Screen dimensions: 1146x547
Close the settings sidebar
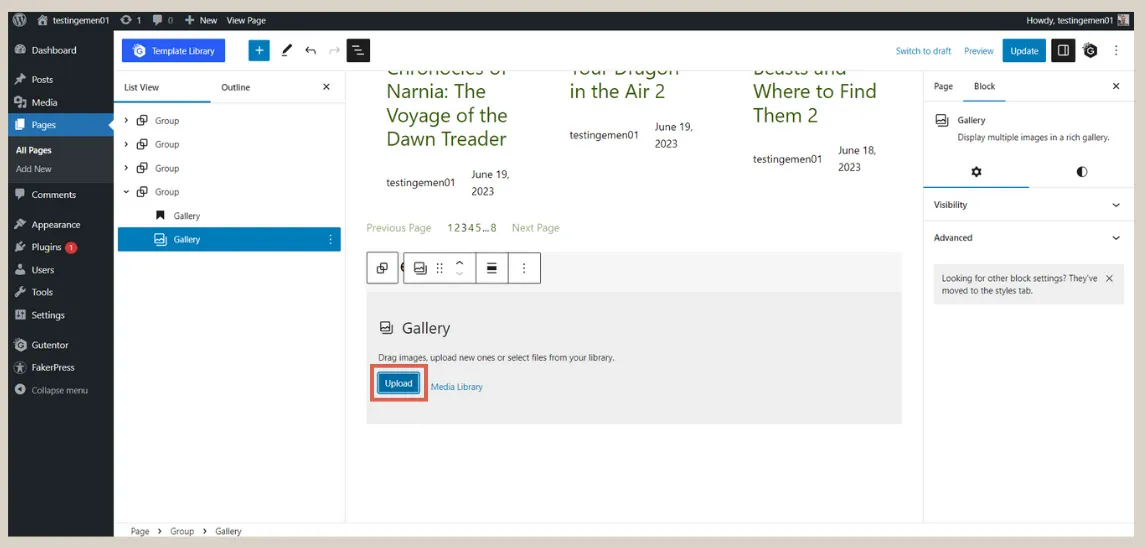[1116, 86]
